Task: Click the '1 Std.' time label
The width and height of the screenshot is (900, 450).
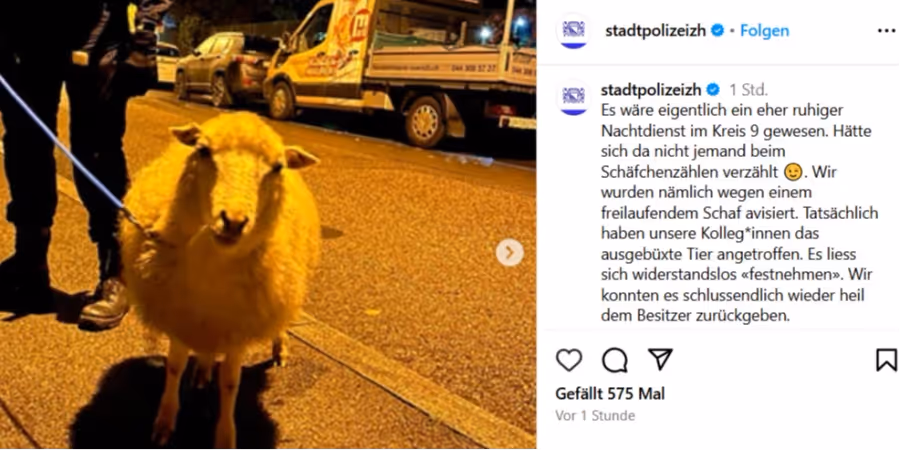Action: pos(748,90)
